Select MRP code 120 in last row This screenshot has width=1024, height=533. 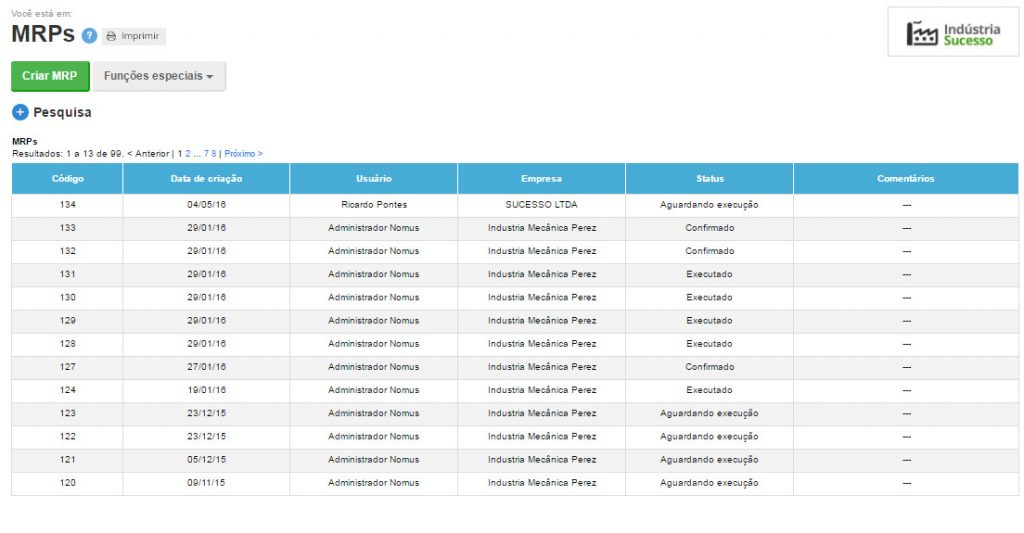click(x=67, y=483)
